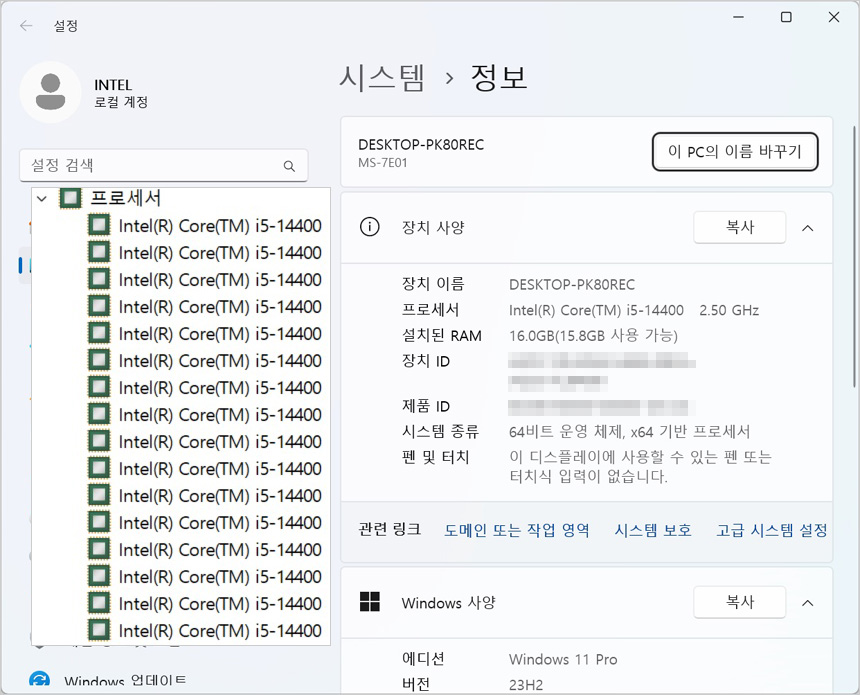This screenshot has height=695, width=860.
Task: Open the 시스템 보호 link
Action: pos(653,530)
